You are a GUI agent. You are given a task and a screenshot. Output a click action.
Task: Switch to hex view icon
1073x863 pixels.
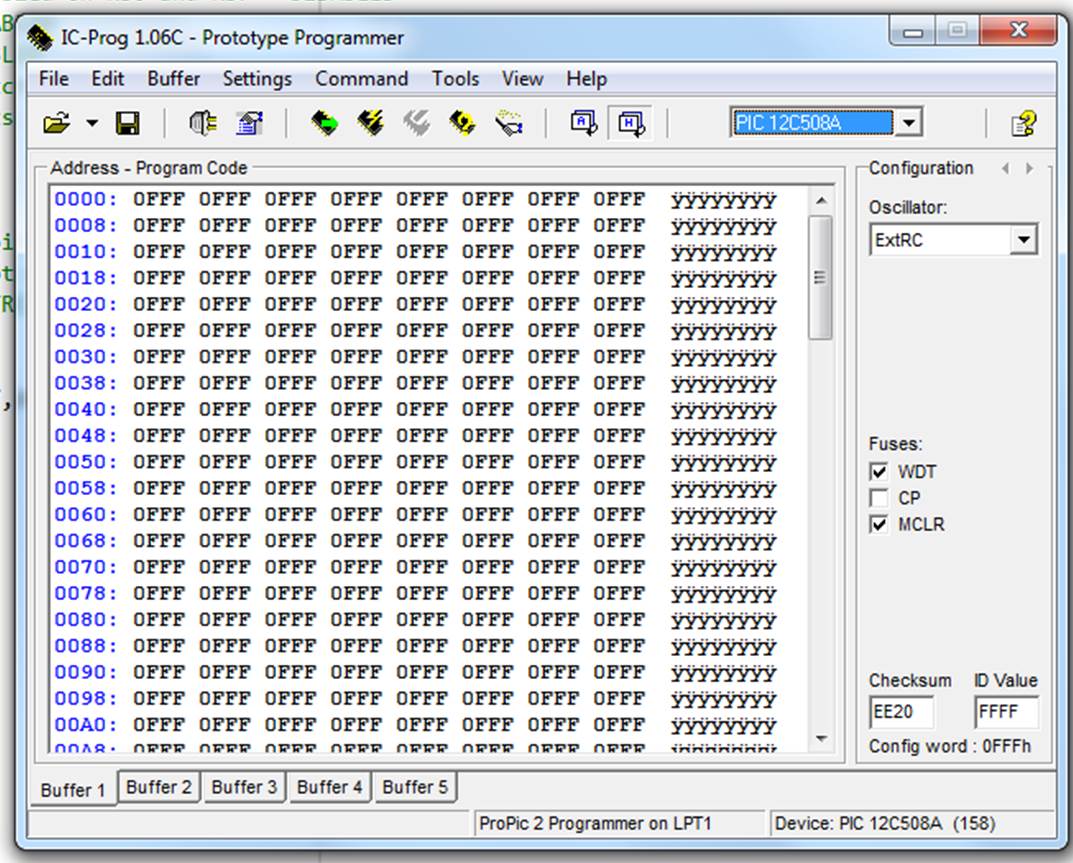pos(630,123)
